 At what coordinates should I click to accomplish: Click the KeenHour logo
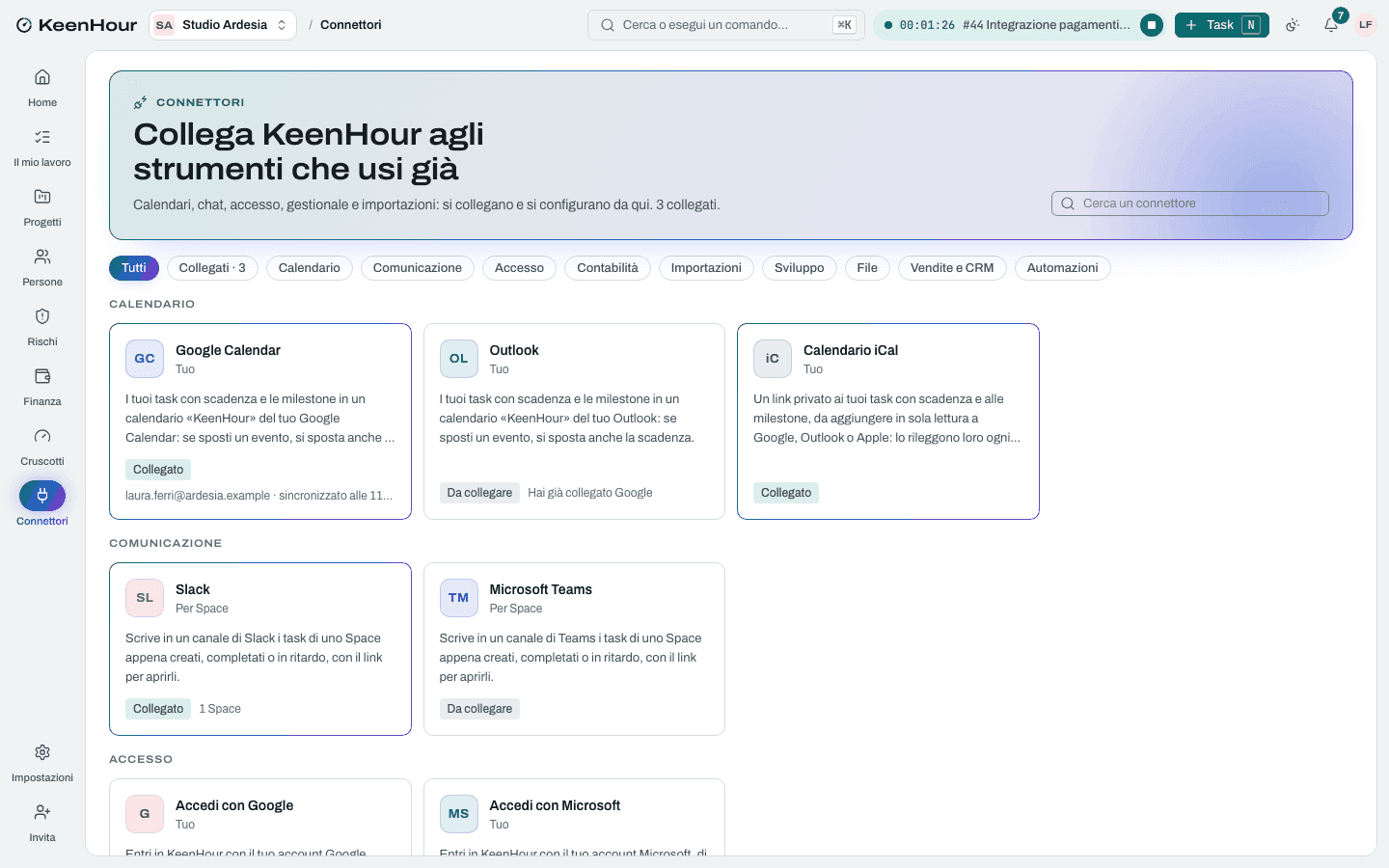coord(76,25)
